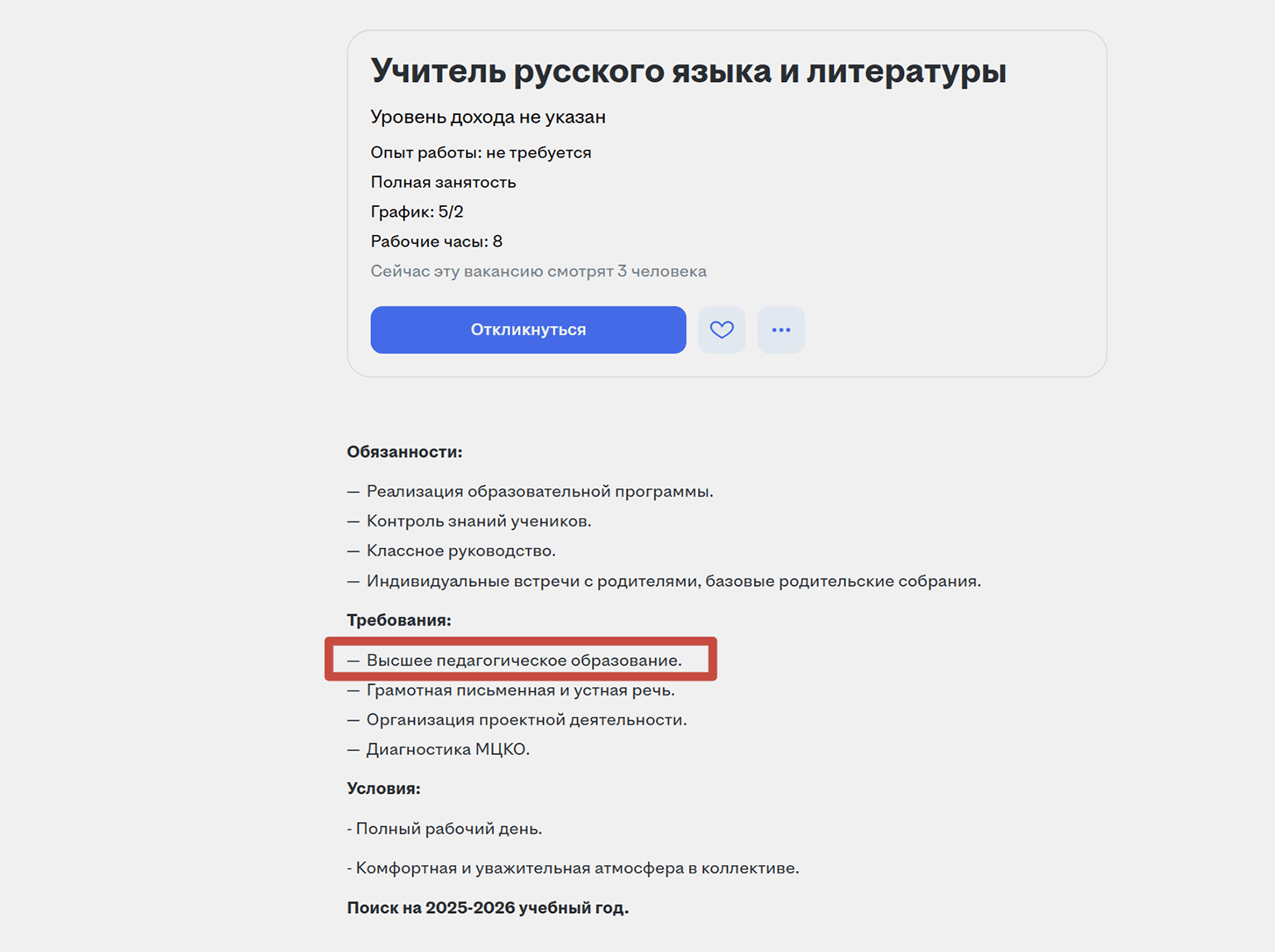Click the Классное руководство item
1275x952 pixels.
(x=460, y=551)
